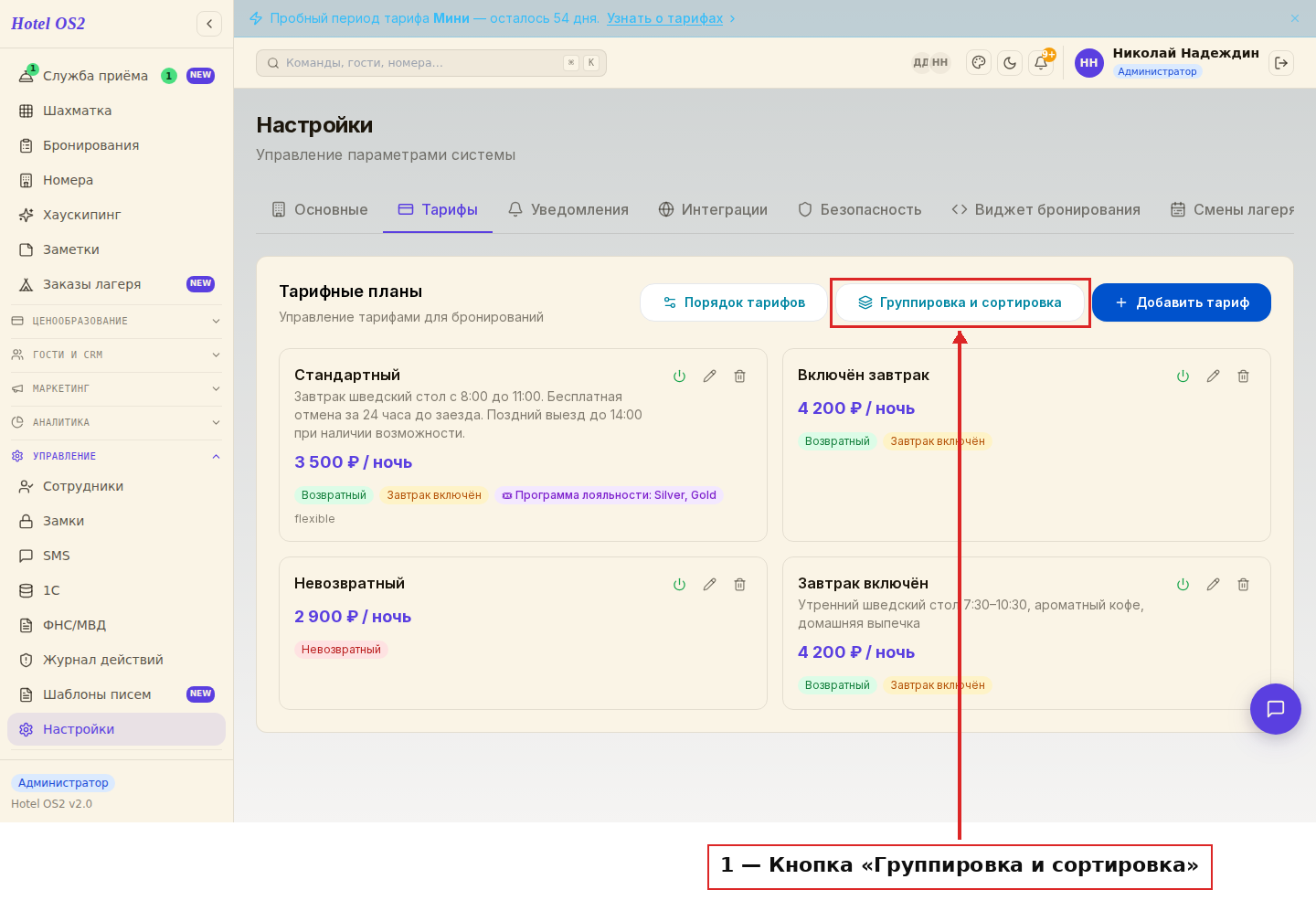Click the «Добавить тариф» button
1316x911 pixels.
1182,302
